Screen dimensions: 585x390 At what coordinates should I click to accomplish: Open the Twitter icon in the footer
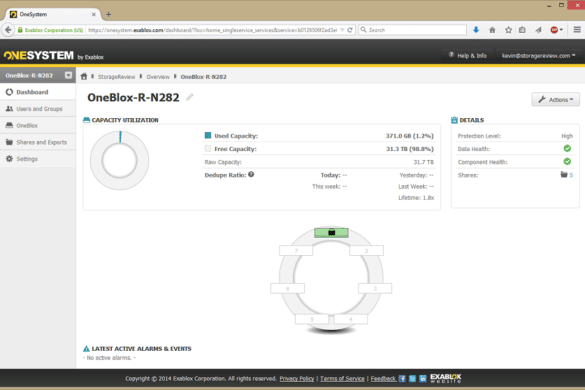(x=412, y=378)
